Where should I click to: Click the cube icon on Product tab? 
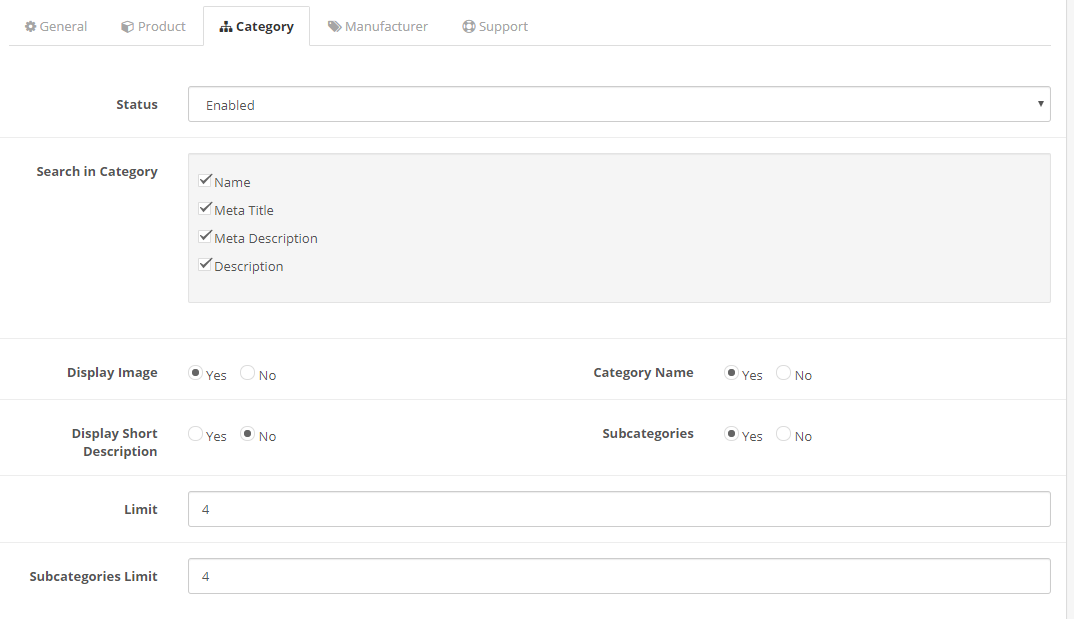127,27
